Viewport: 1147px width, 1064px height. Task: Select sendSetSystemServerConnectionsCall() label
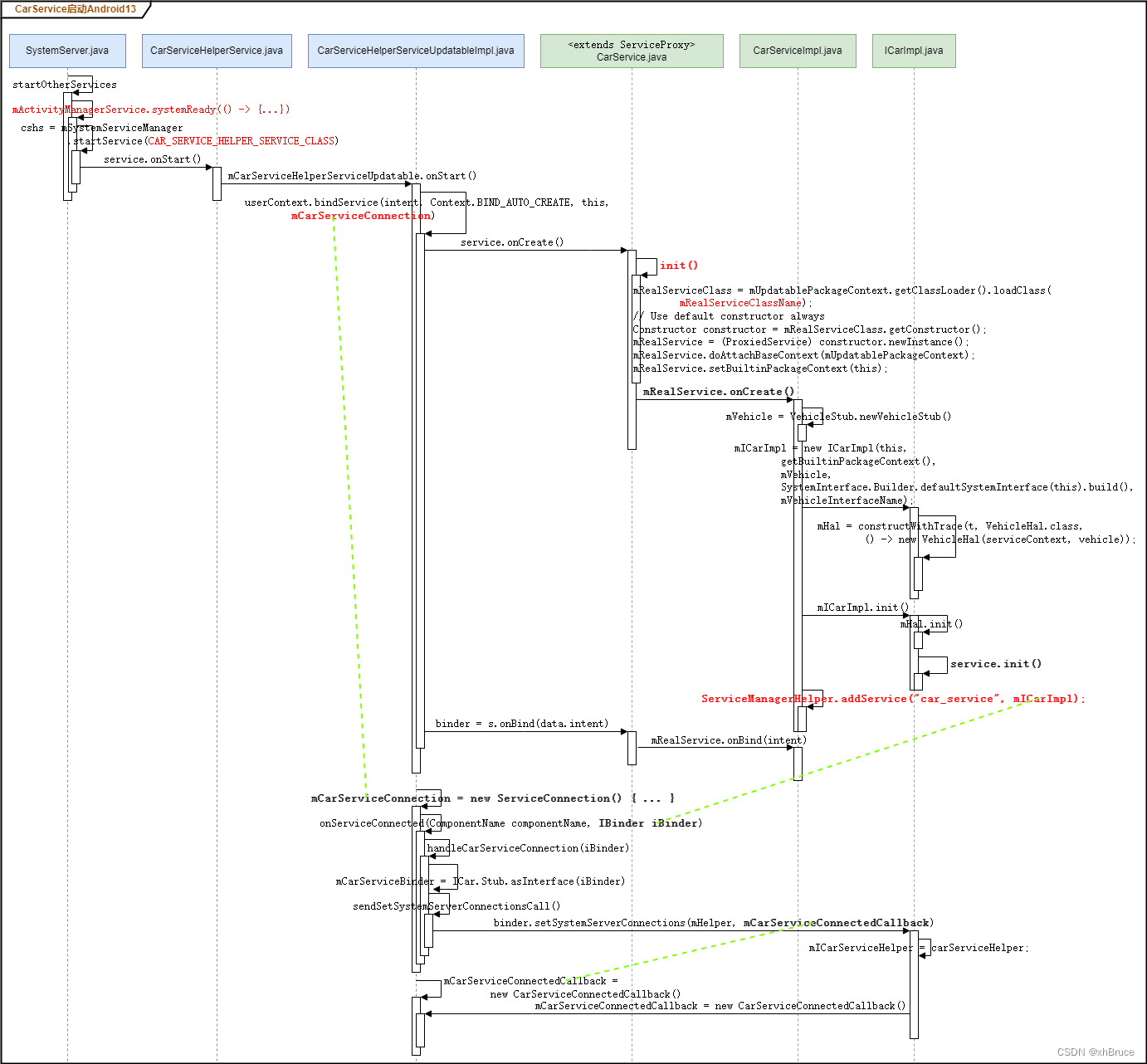[x=456, y=906]
